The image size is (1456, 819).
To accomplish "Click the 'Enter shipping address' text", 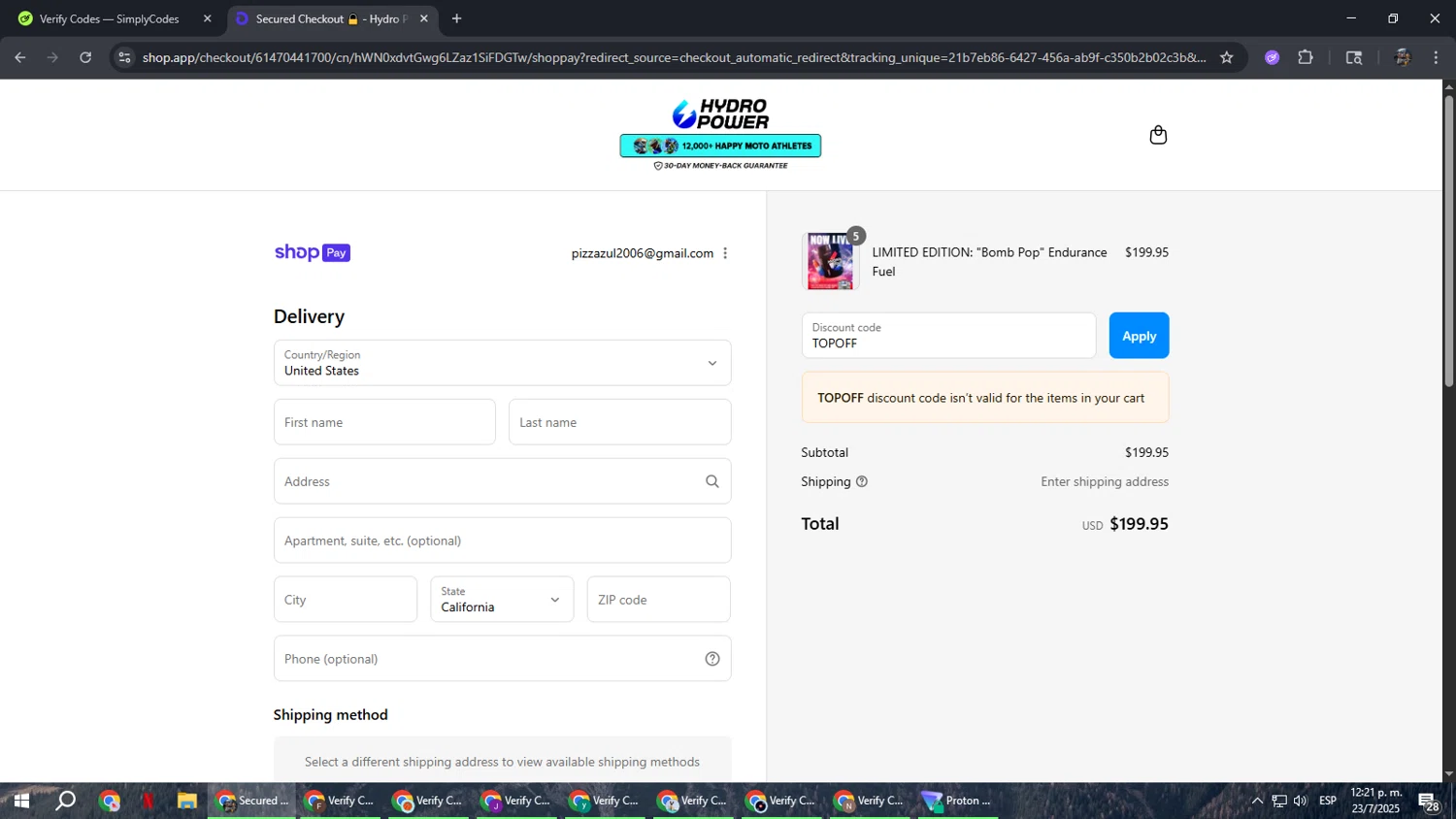I will point(1105,481).
